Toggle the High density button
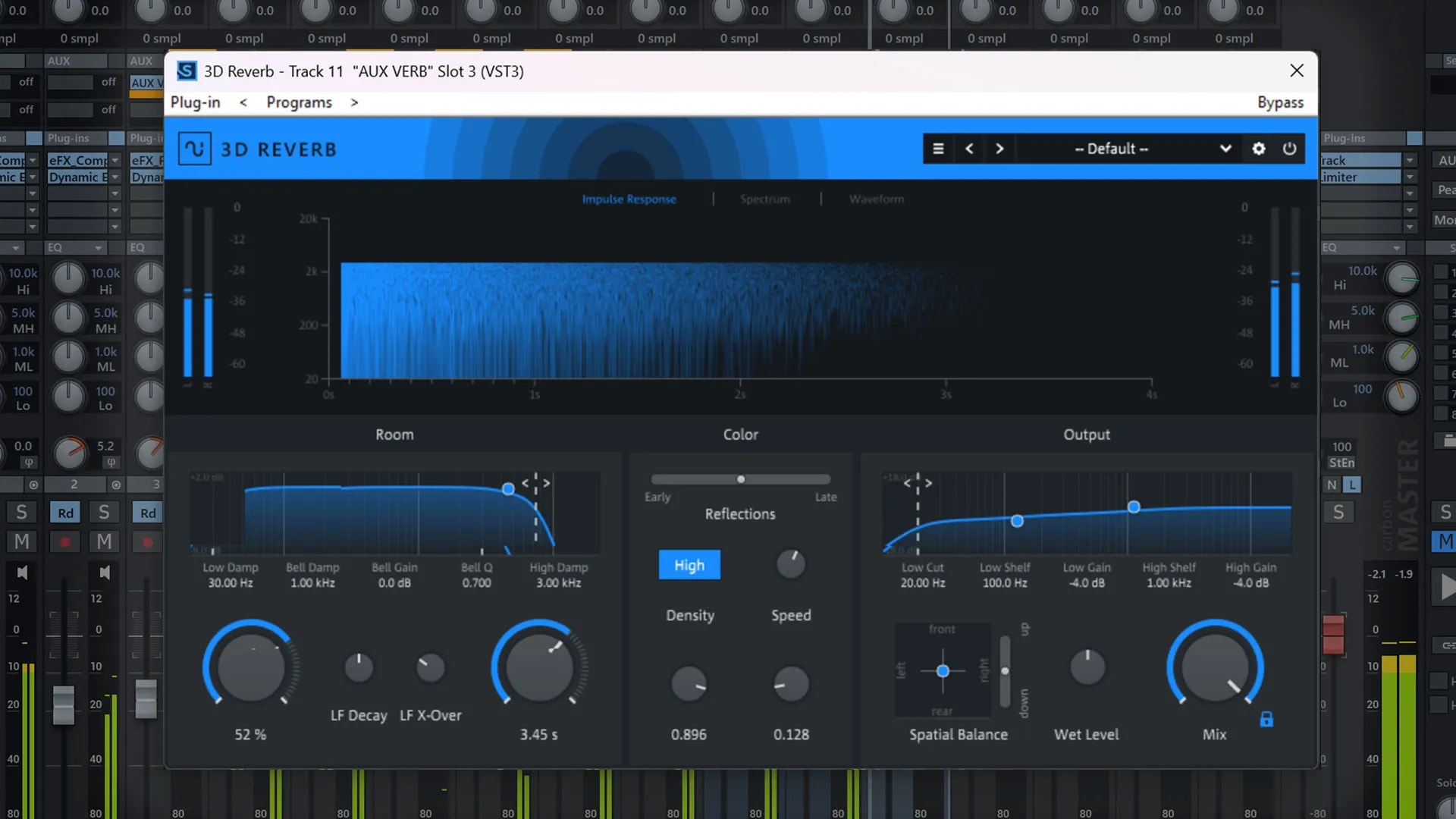Viewport: 1456px width, 819px height. tap(689, 565)
